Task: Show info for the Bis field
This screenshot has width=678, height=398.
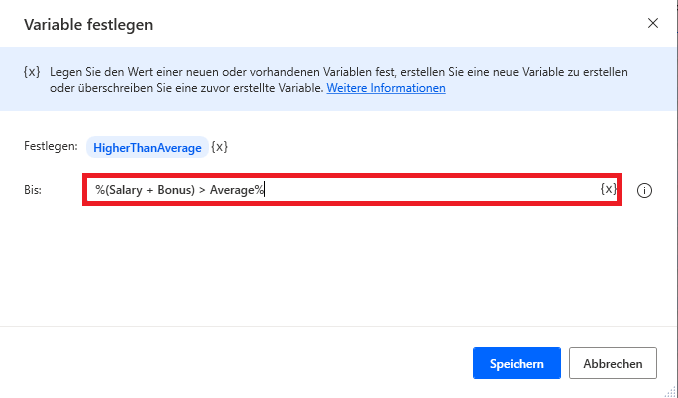Action: [x=644, y=190]
